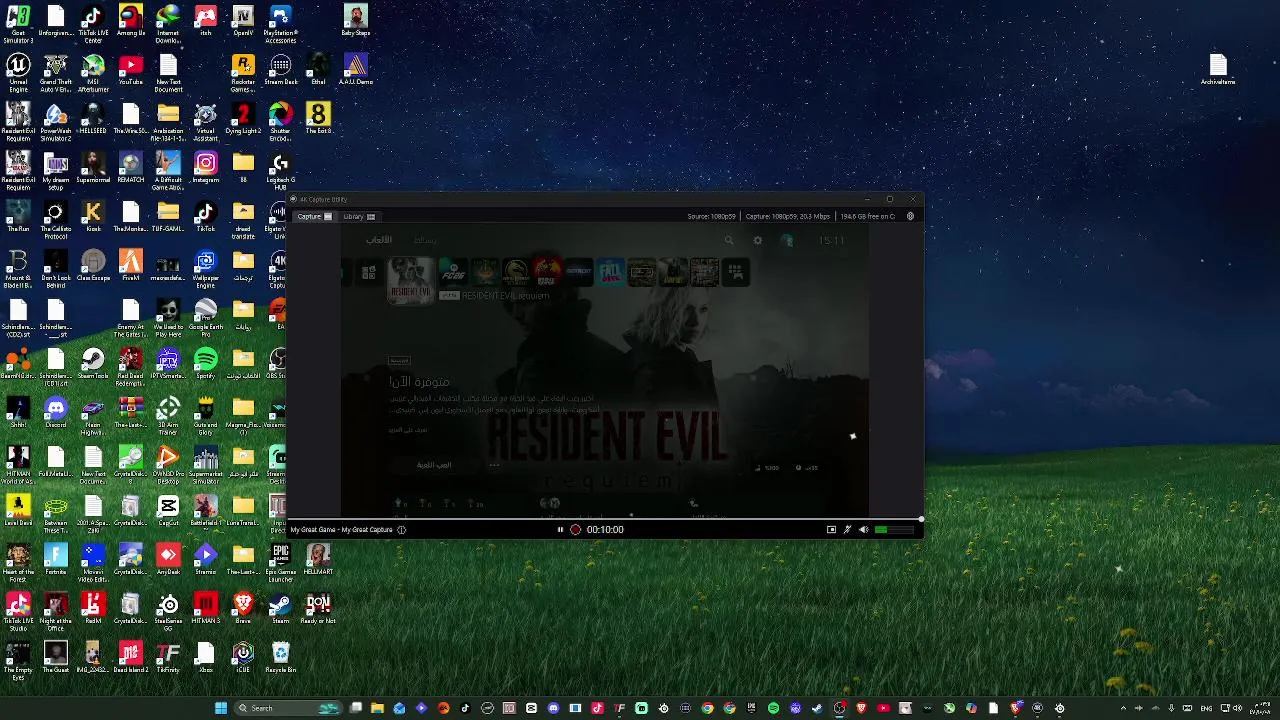The image size is (1280, 720).
Task: Open Google Earth Pro desktop icon
Action: [205, 316]
